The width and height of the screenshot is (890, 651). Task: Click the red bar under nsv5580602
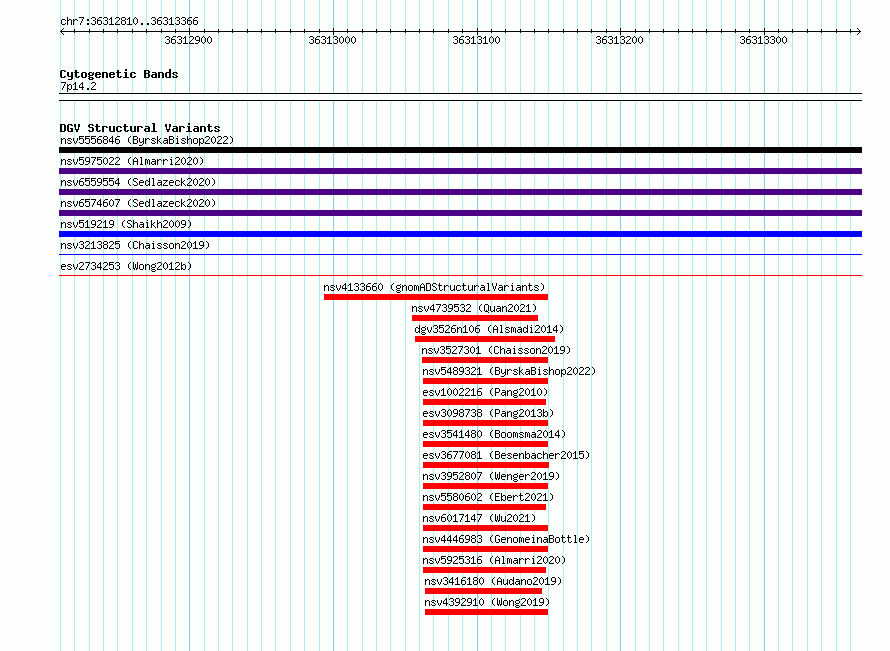(485, 507)
